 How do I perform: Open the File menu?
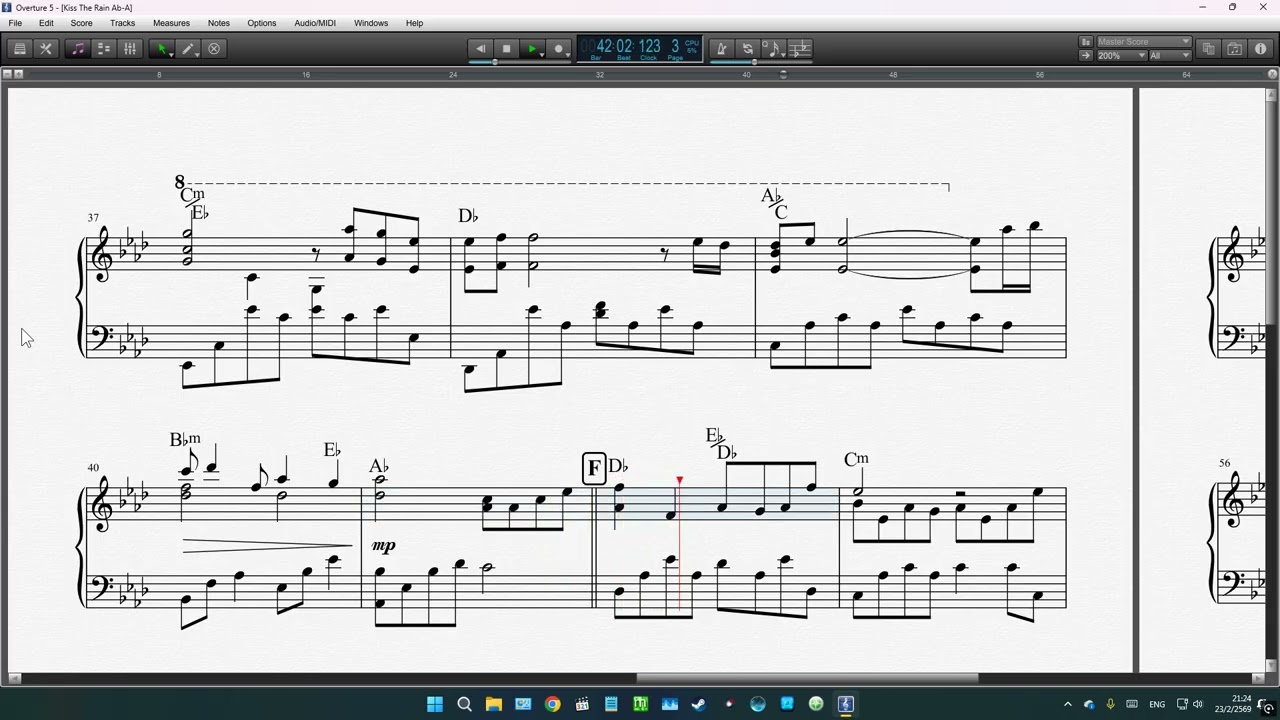[15, 23]
